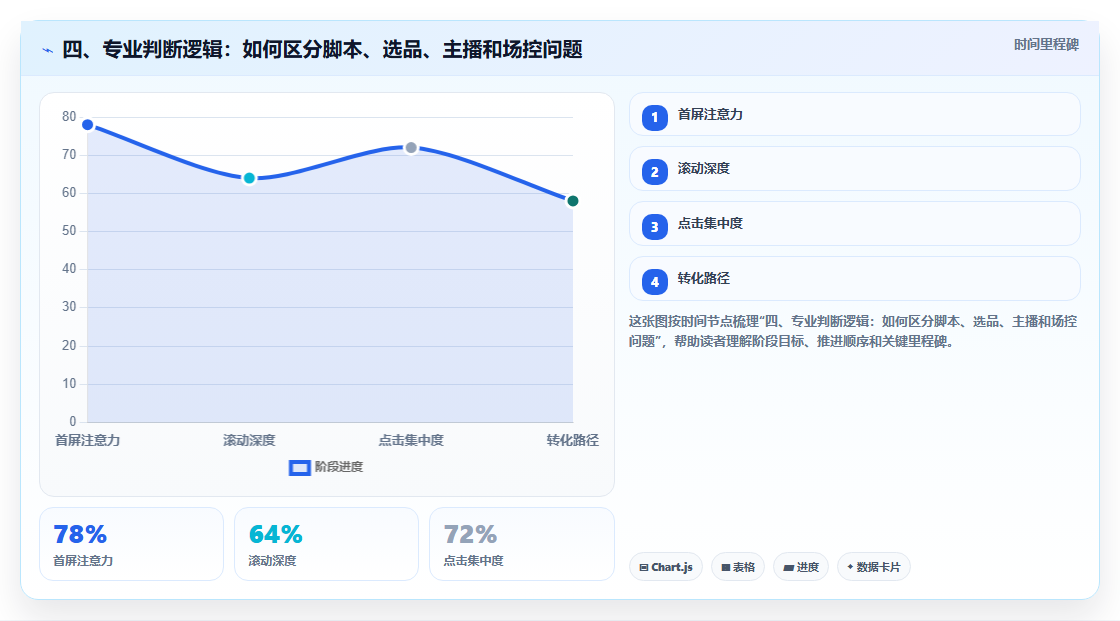This screenshot has height=621, width=1120.
Task: Click the 滚动深度 x-axis label
Action: pos(249,440)
